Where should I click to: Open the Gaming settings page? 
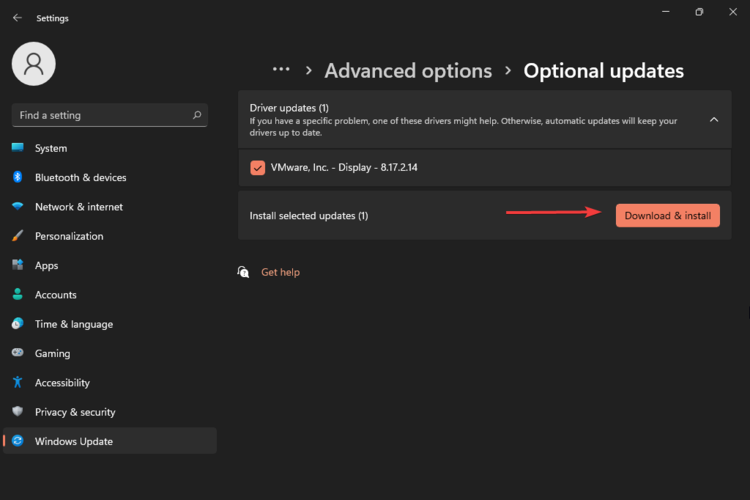(52, 353)
